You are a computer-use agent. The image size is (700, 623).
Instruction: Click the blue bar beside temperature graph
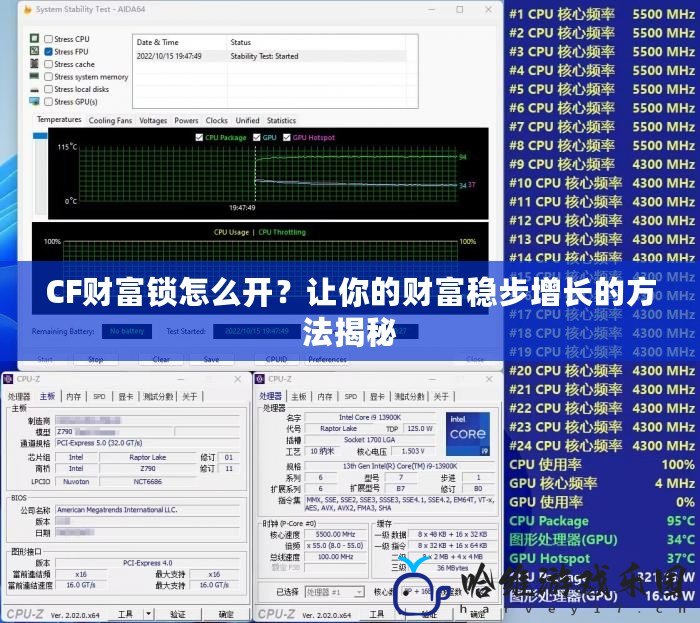point(40,135)
